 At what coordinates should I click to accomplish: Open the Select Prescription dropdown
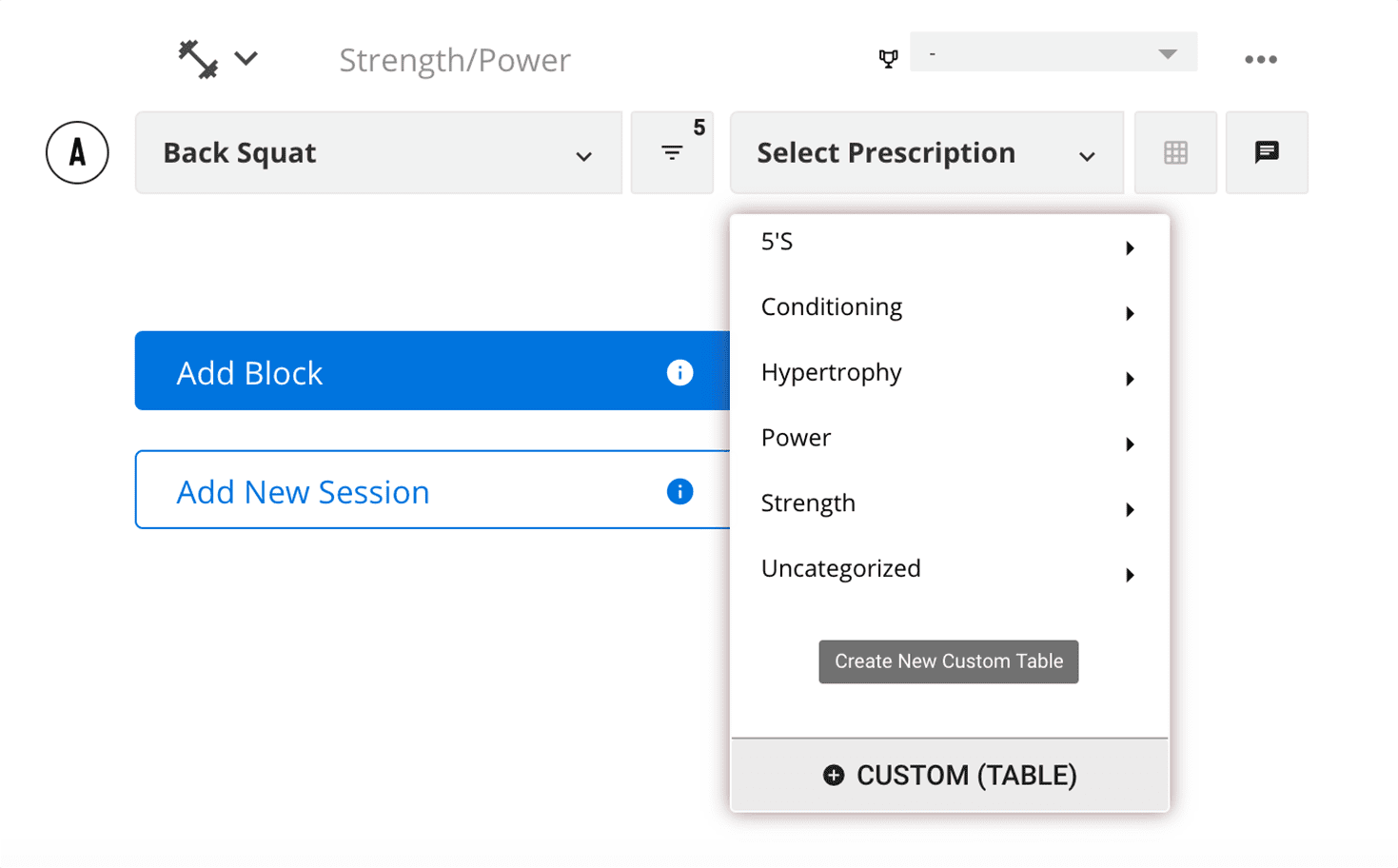pyautogui.click(x=927, y=152)
